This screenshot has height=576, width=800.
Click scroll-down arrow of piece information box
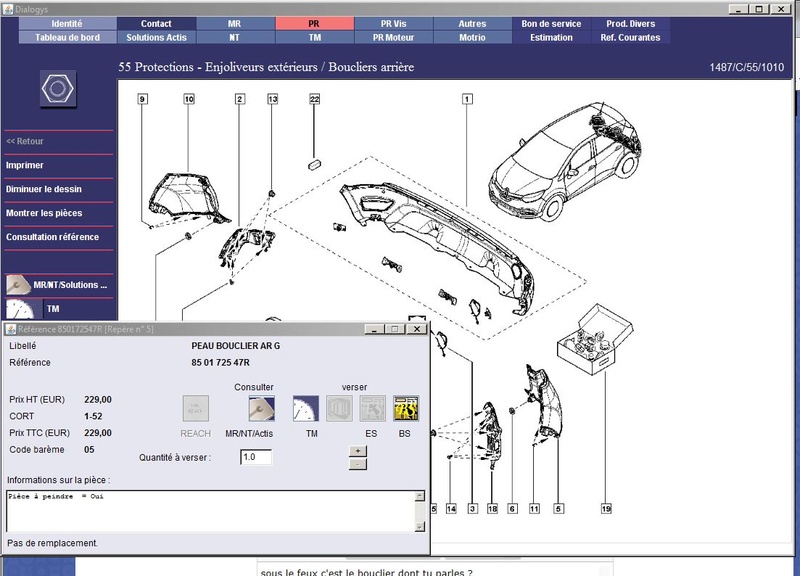[x=420, y=527]
